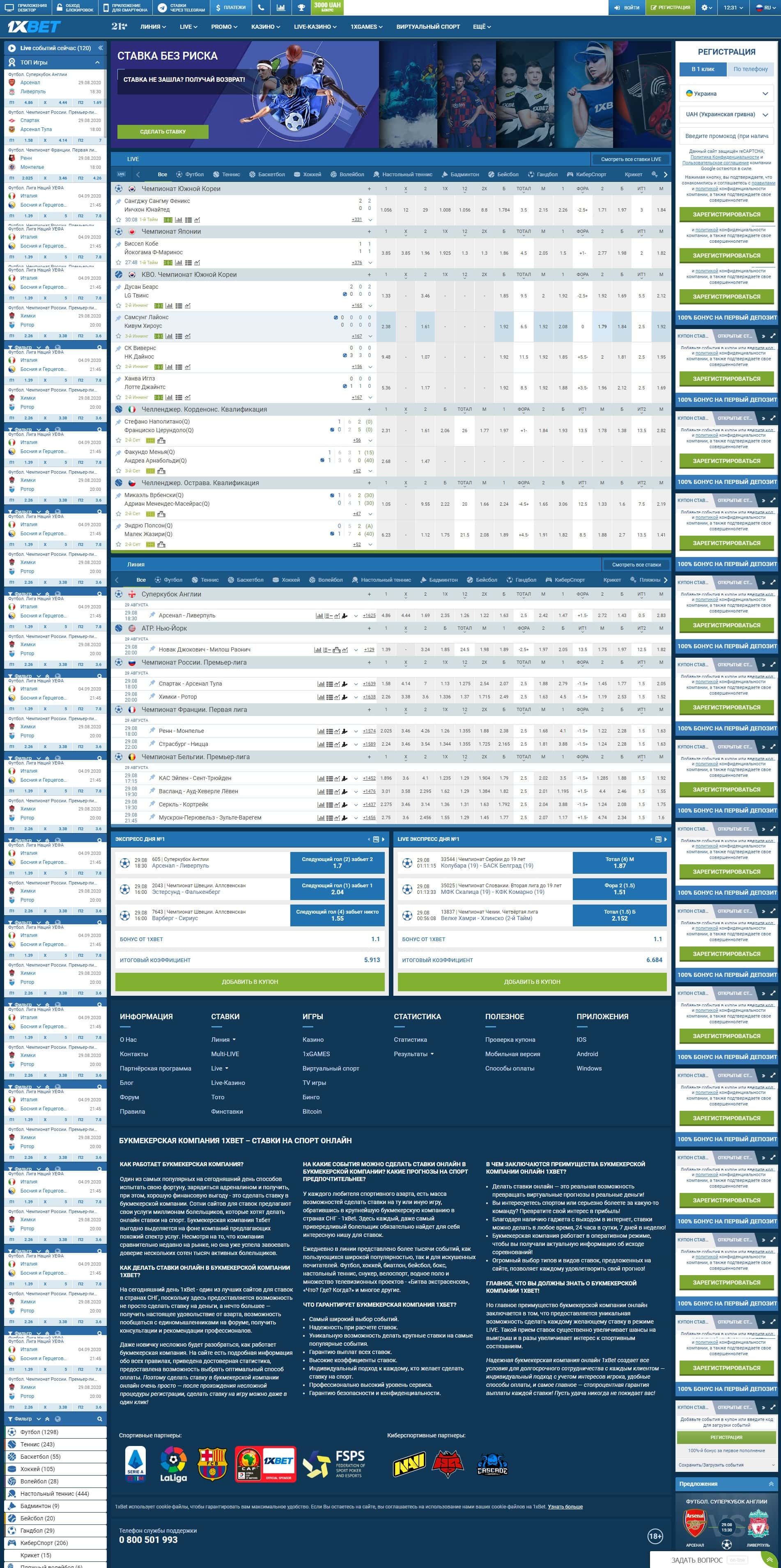Select Футбол tab in LIVE section

(x=190, y=174)
